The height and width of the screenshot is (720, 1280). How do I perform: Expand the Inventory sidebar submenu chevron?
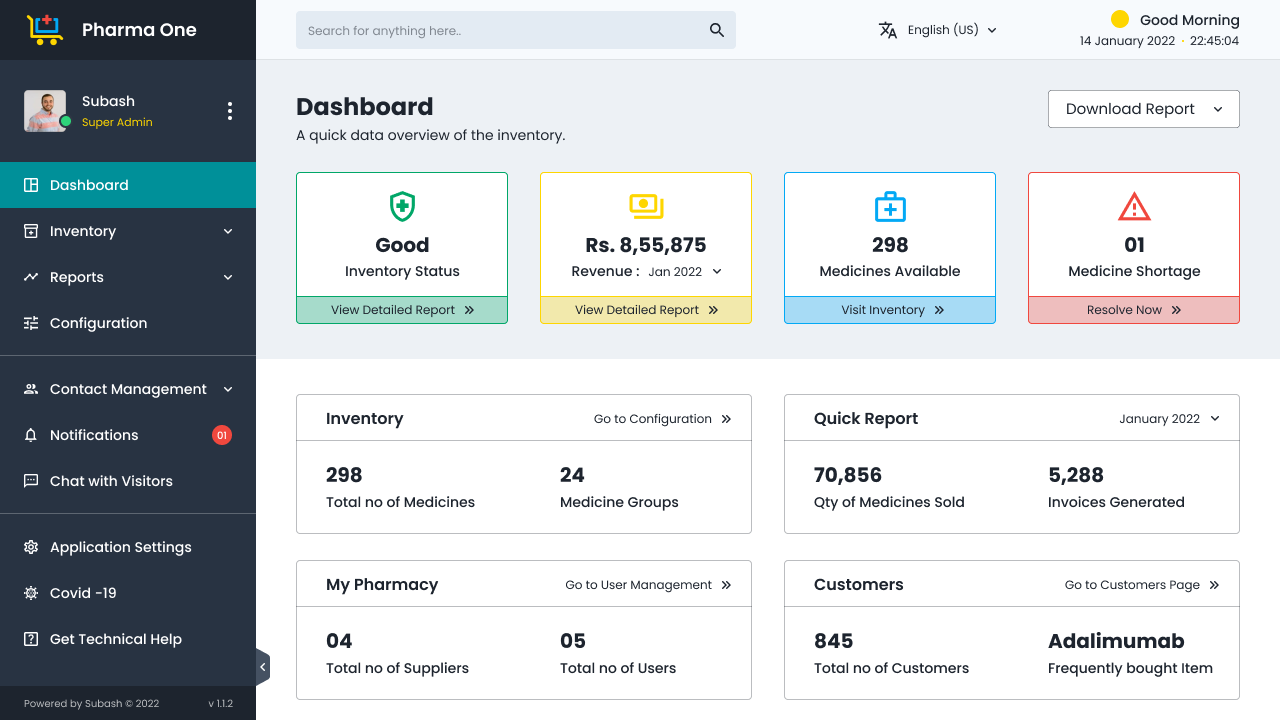coord(228,231)
